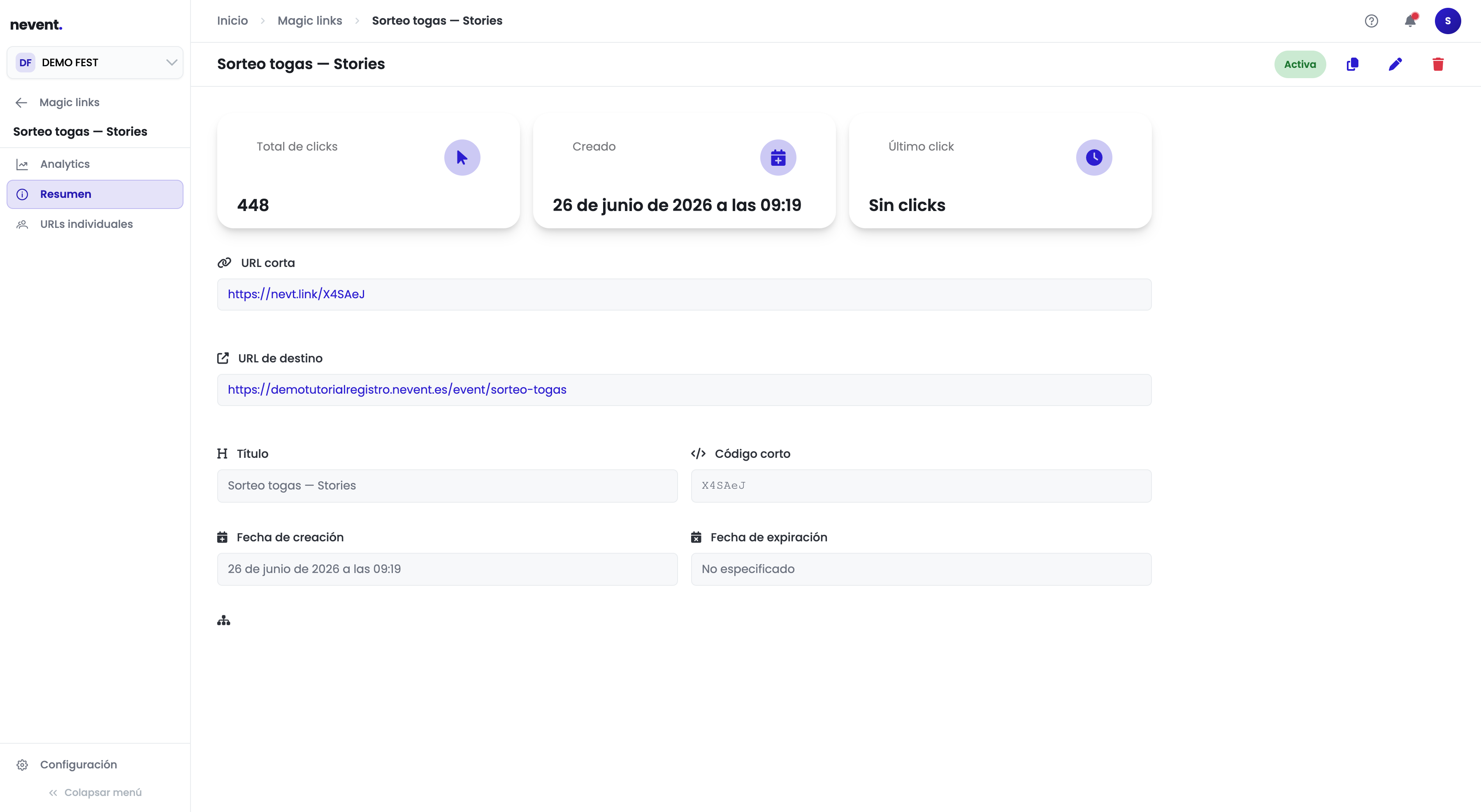Click the current breadcrumb Sorteo togas — Stories
1481x812 pixels.
coord(437,21)
